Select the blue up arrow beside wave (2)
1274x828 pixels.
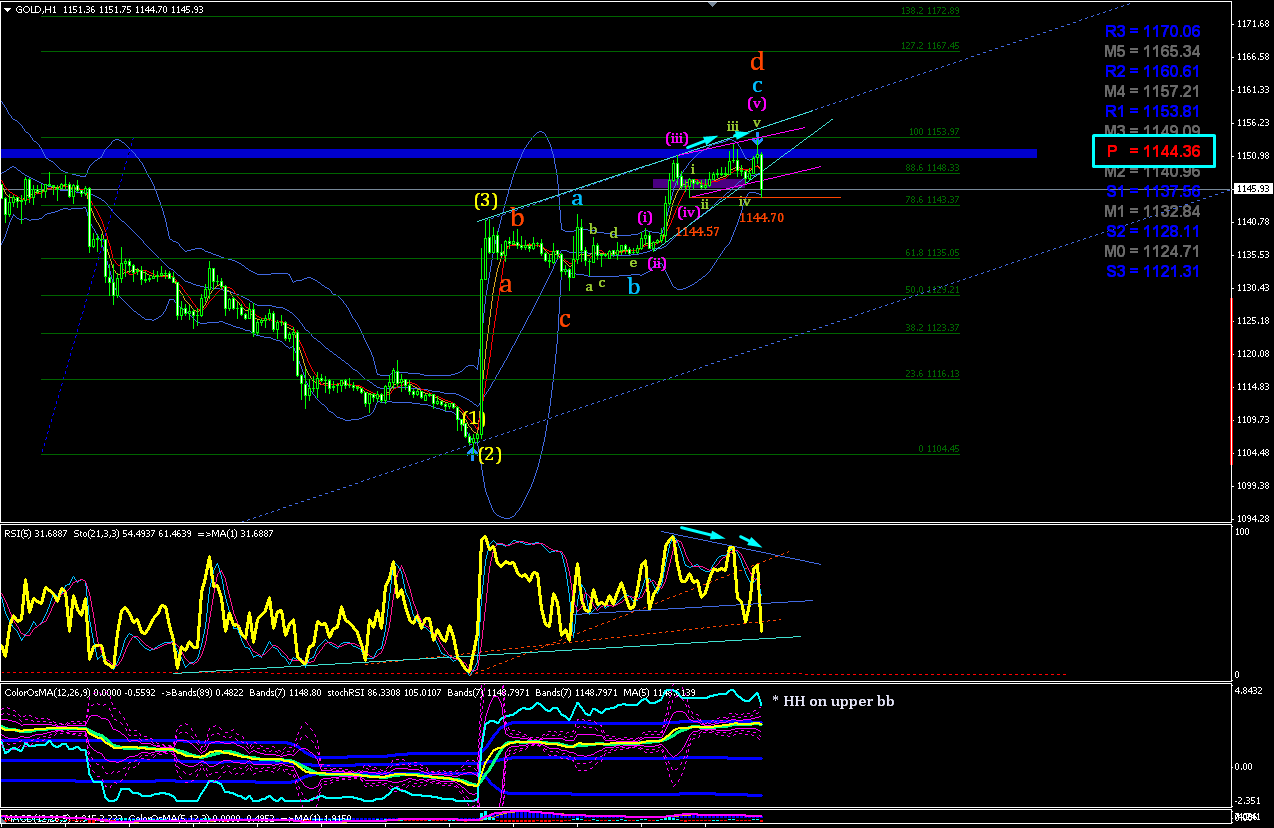472,453
